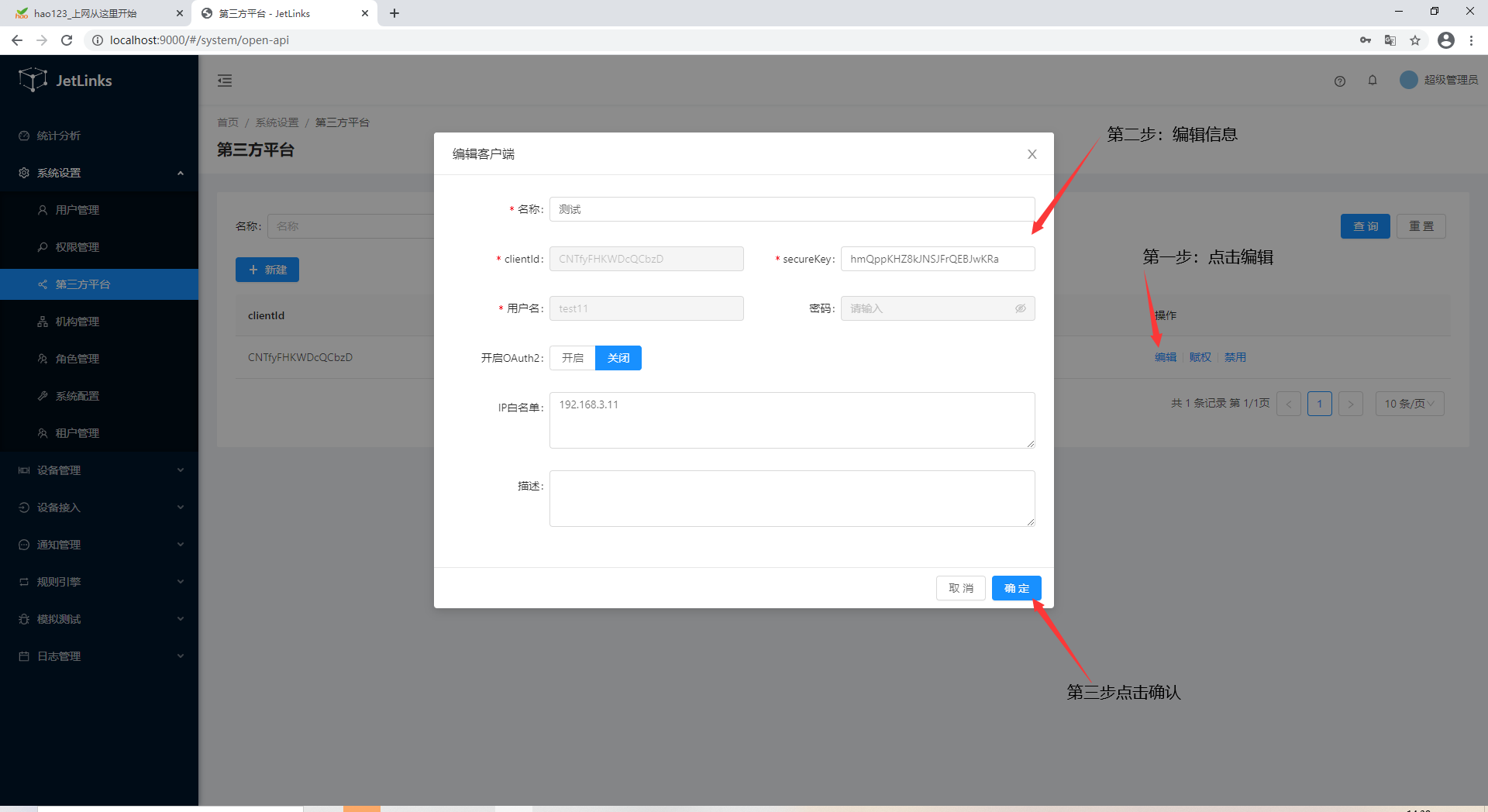1488x812 pixels.
Task: Click the browser back arrow
Action: coord(17,40)
